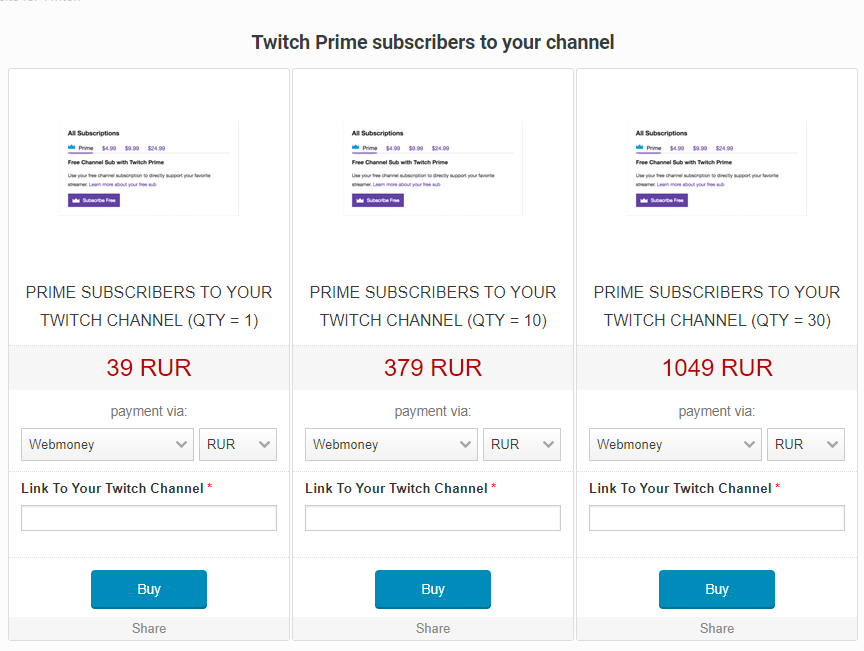The width and height of the screenshot is (864, 651).
Task: Open Webmoney payment dropdown for QTY = 10
Action: coord(392,445)
